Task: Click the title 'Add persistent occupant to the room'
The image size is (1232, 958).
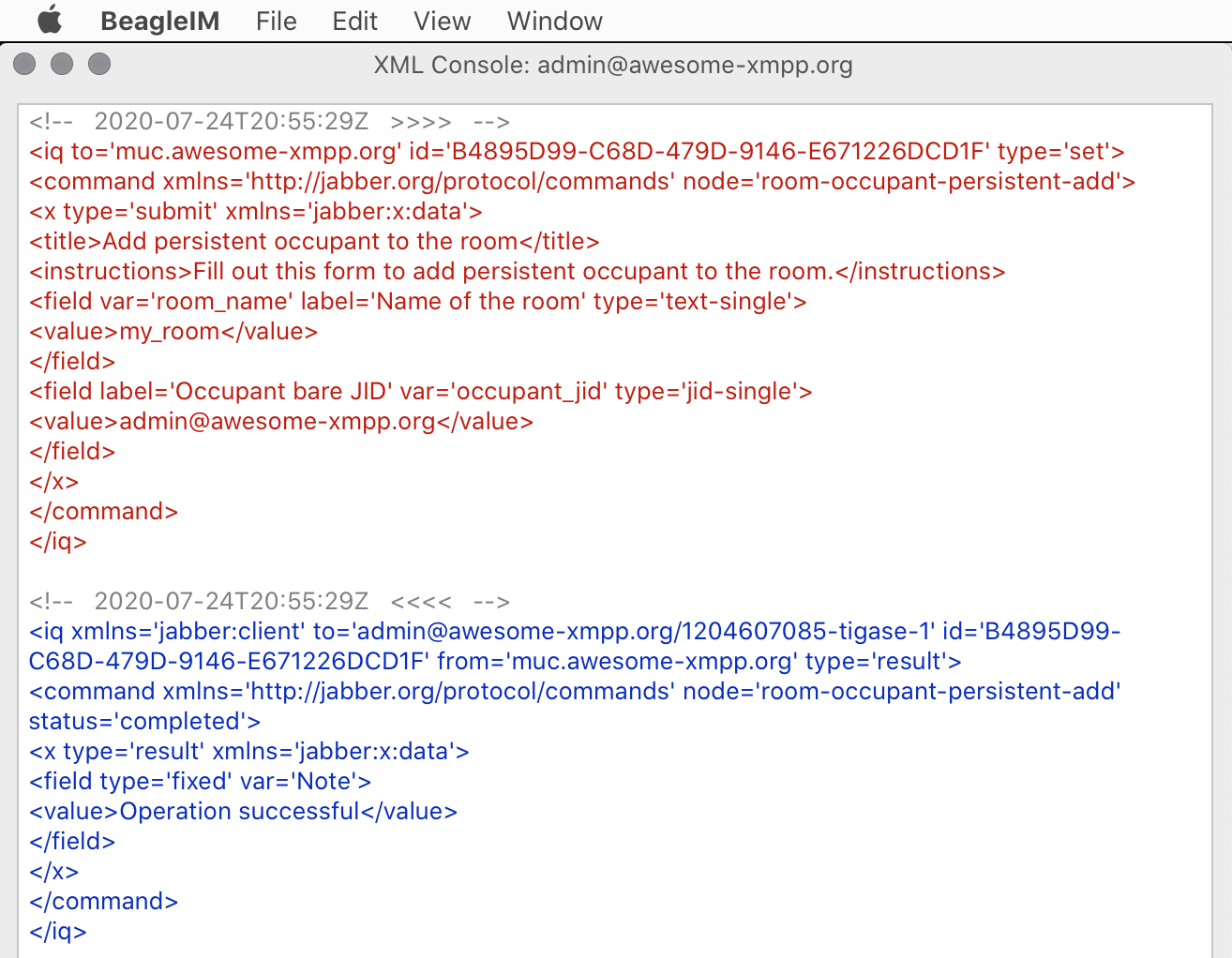Action: pyautogui.click(x=314, y=242)
